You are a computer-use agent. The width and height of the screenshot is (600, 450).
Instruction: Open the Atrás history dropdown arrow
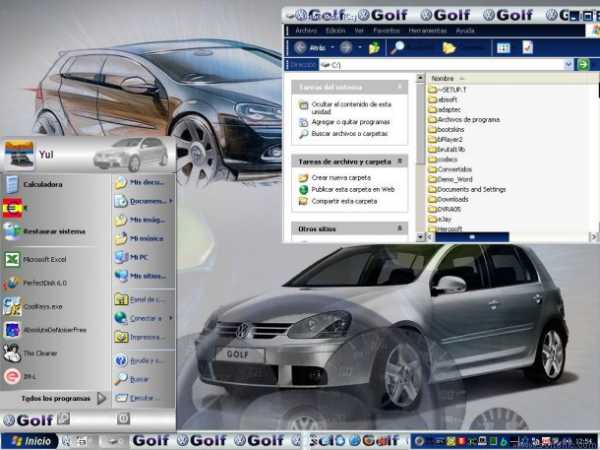coord(332,47)
